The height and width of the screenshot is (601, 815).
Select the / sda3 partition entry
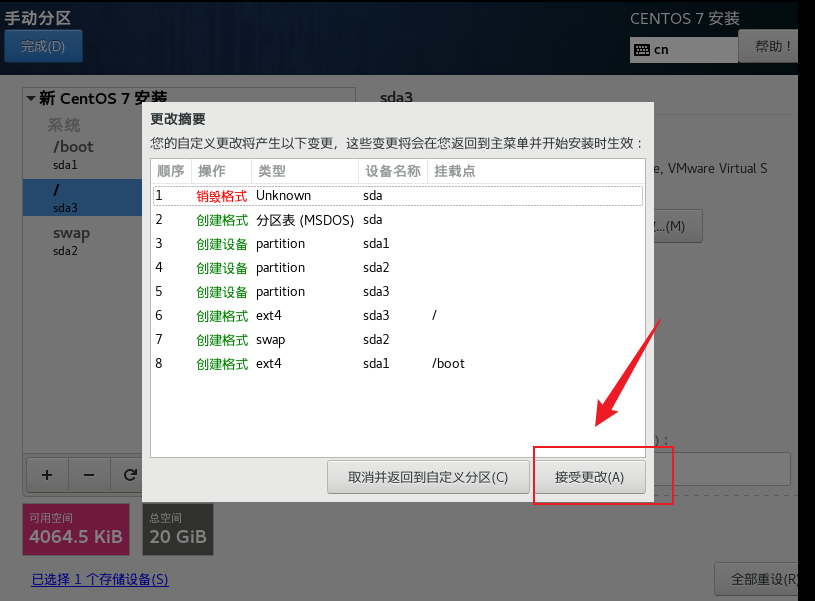[x=83, y=198]
